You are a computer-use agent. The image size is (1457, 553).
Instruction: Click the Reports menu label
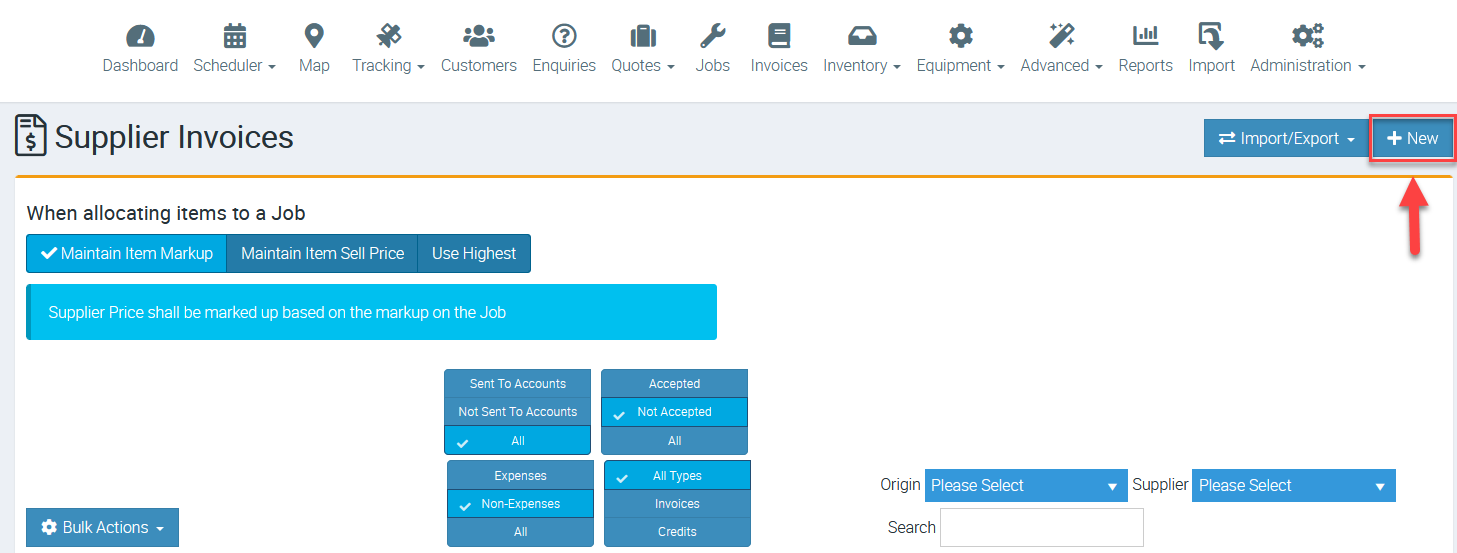1145,66
